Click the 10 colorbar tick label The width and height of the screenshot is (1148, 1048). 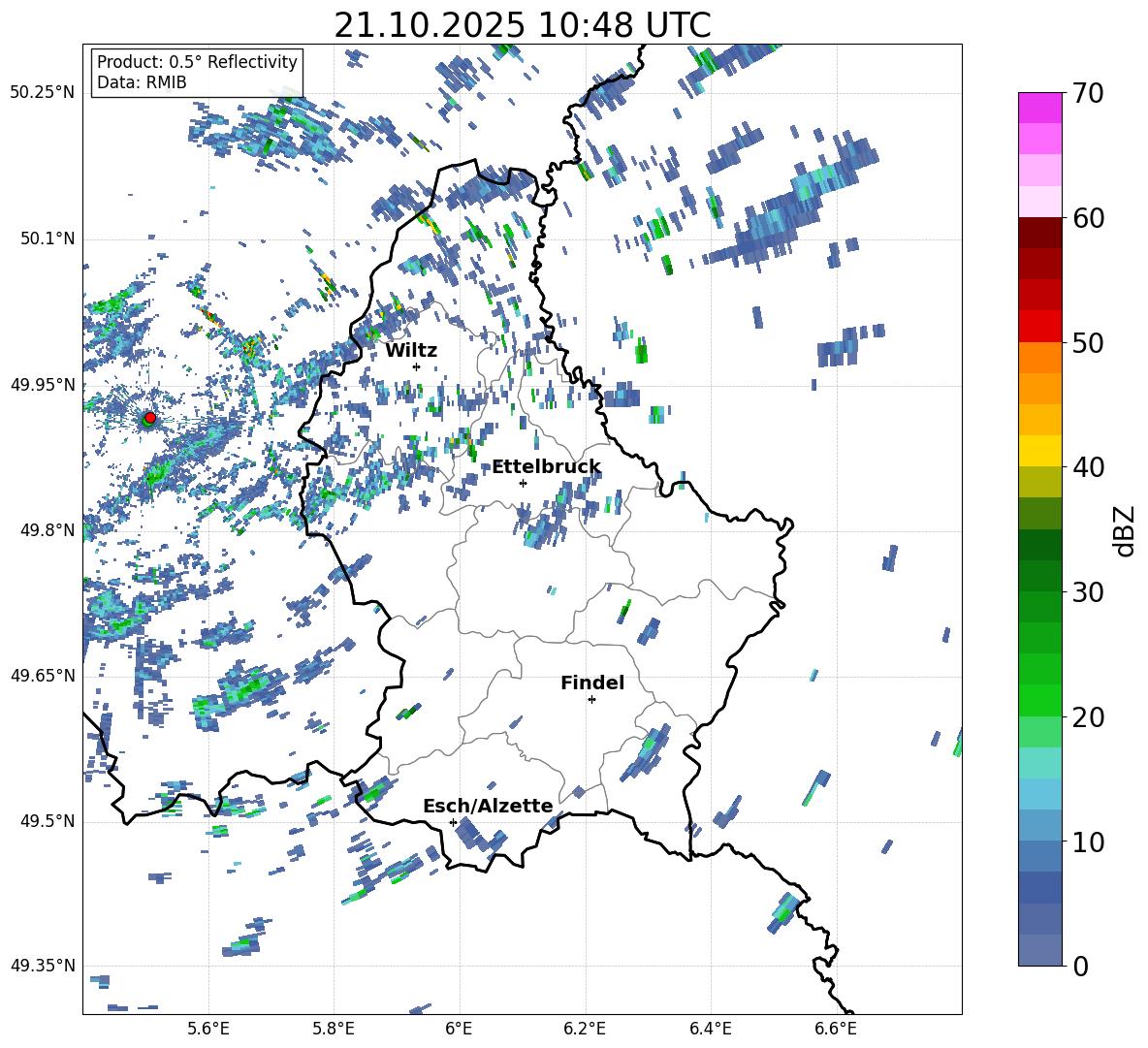pyautogui.click(x=1089, y=842)
